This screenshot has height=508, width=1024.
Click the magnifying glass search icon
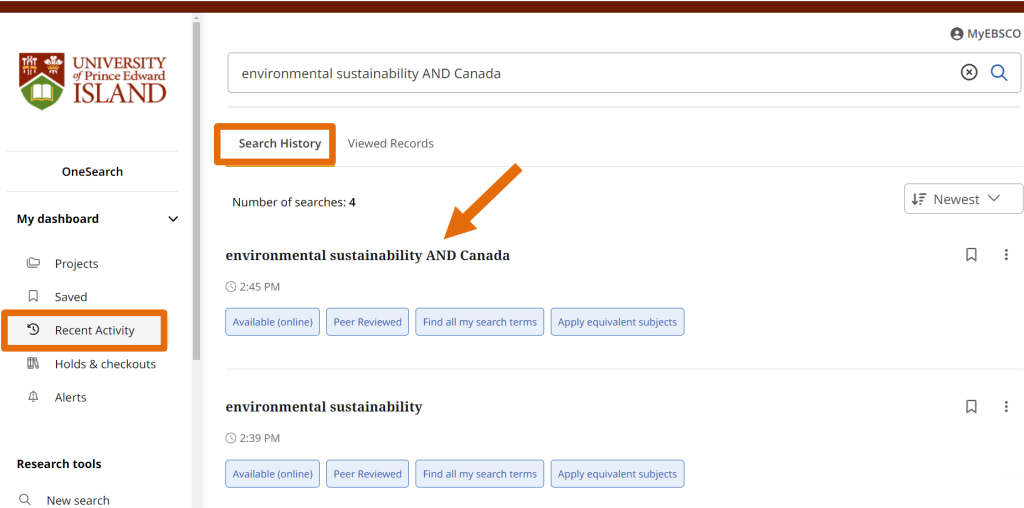click(998, 72)
